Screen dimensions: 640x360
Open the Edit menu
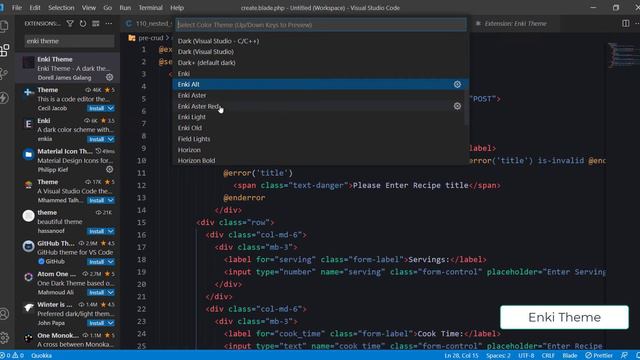(35, 8)
